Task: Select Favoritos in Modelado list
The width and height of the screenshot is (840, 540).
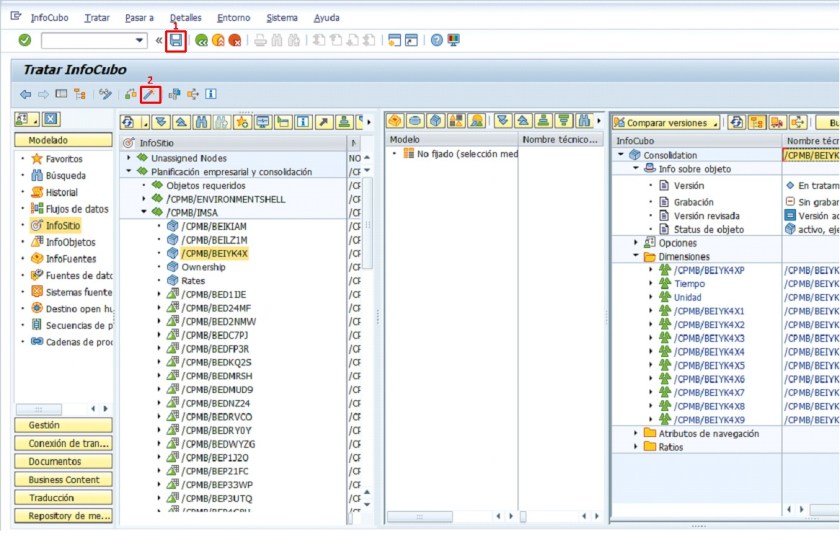Action: click(64, 159)
